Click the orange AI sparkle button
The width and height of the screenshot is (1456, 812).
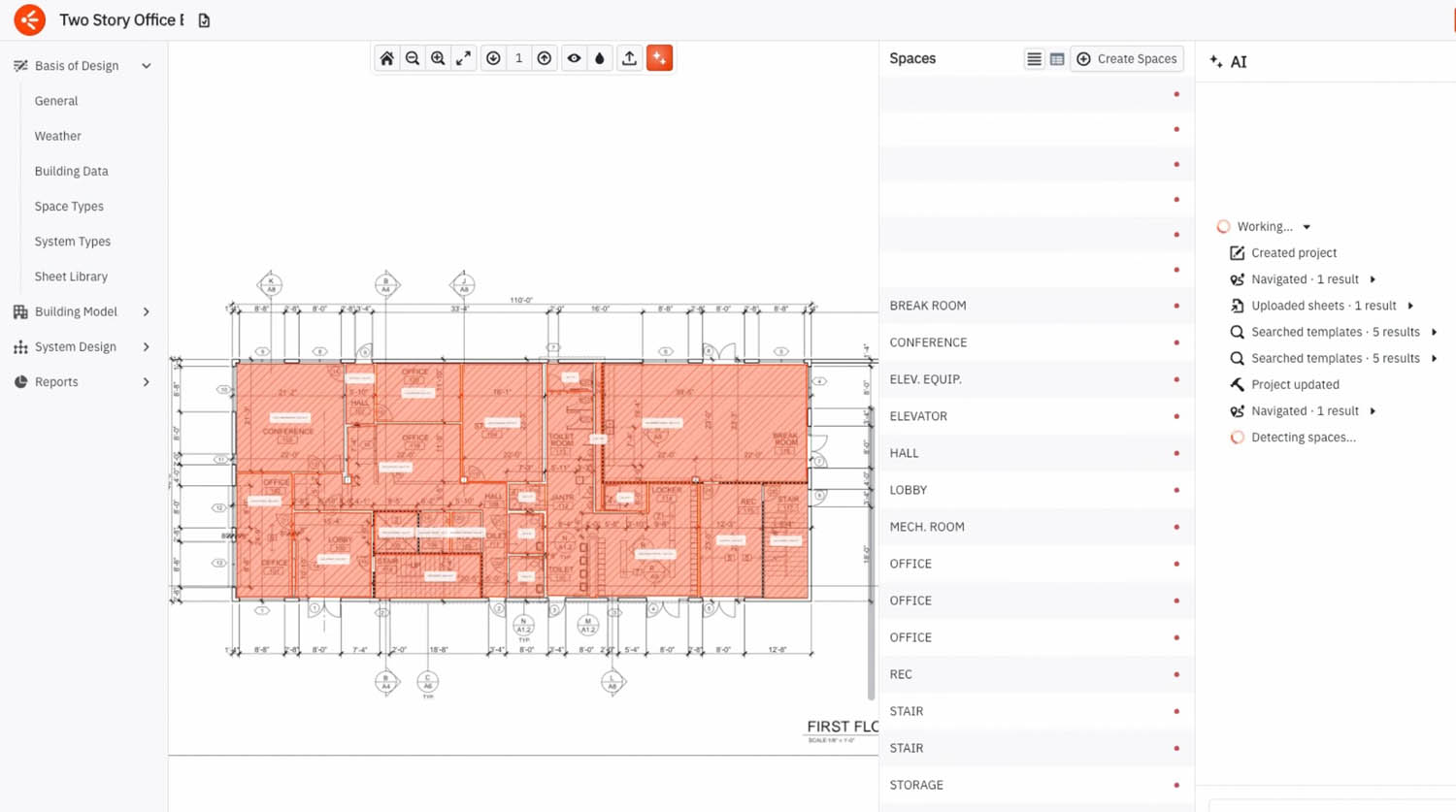tap(659, 58)
